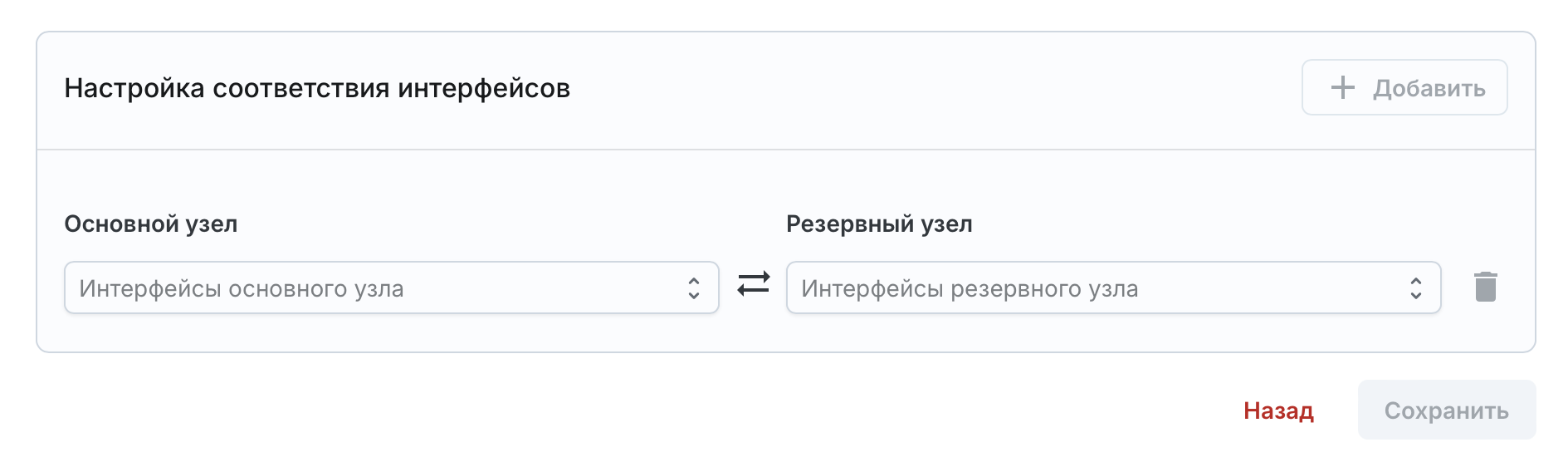Image resolution: width=1568 pixels, height=462 pixels.
Task: Click up-down chevron in reserve node select
Action: point(1416,288)
